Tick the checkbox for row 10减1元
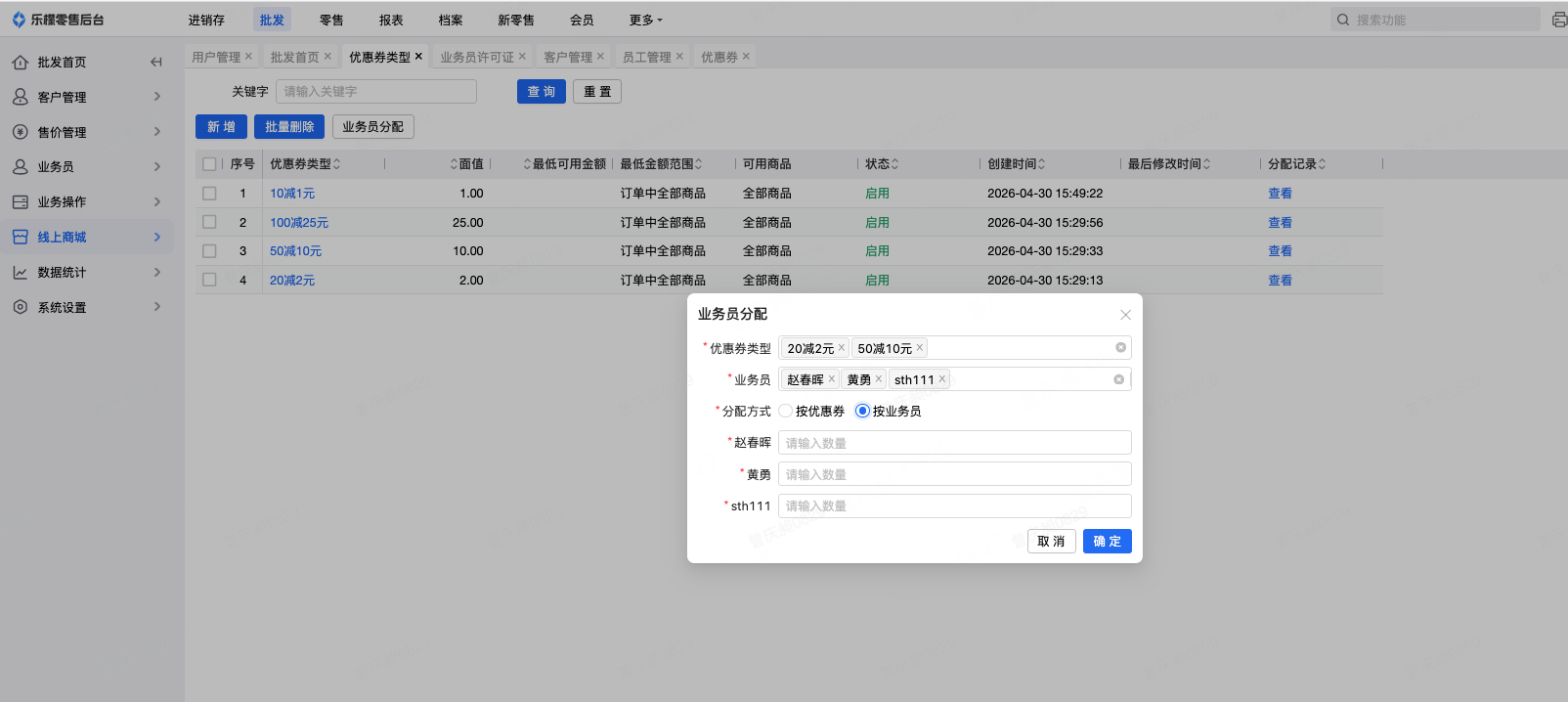The image size is (1568, 702). 209,194
